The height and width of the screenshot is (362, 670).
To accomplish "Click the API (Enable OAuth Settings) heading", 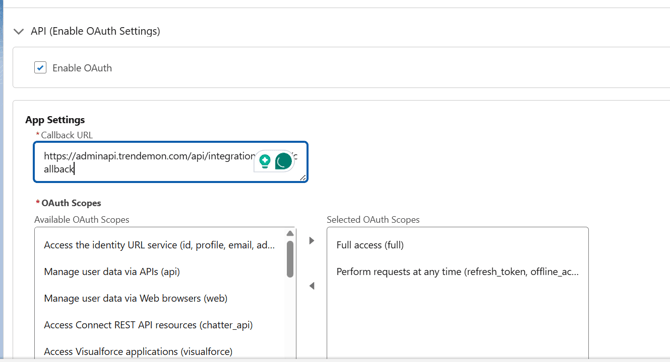I will coord(95,31).
